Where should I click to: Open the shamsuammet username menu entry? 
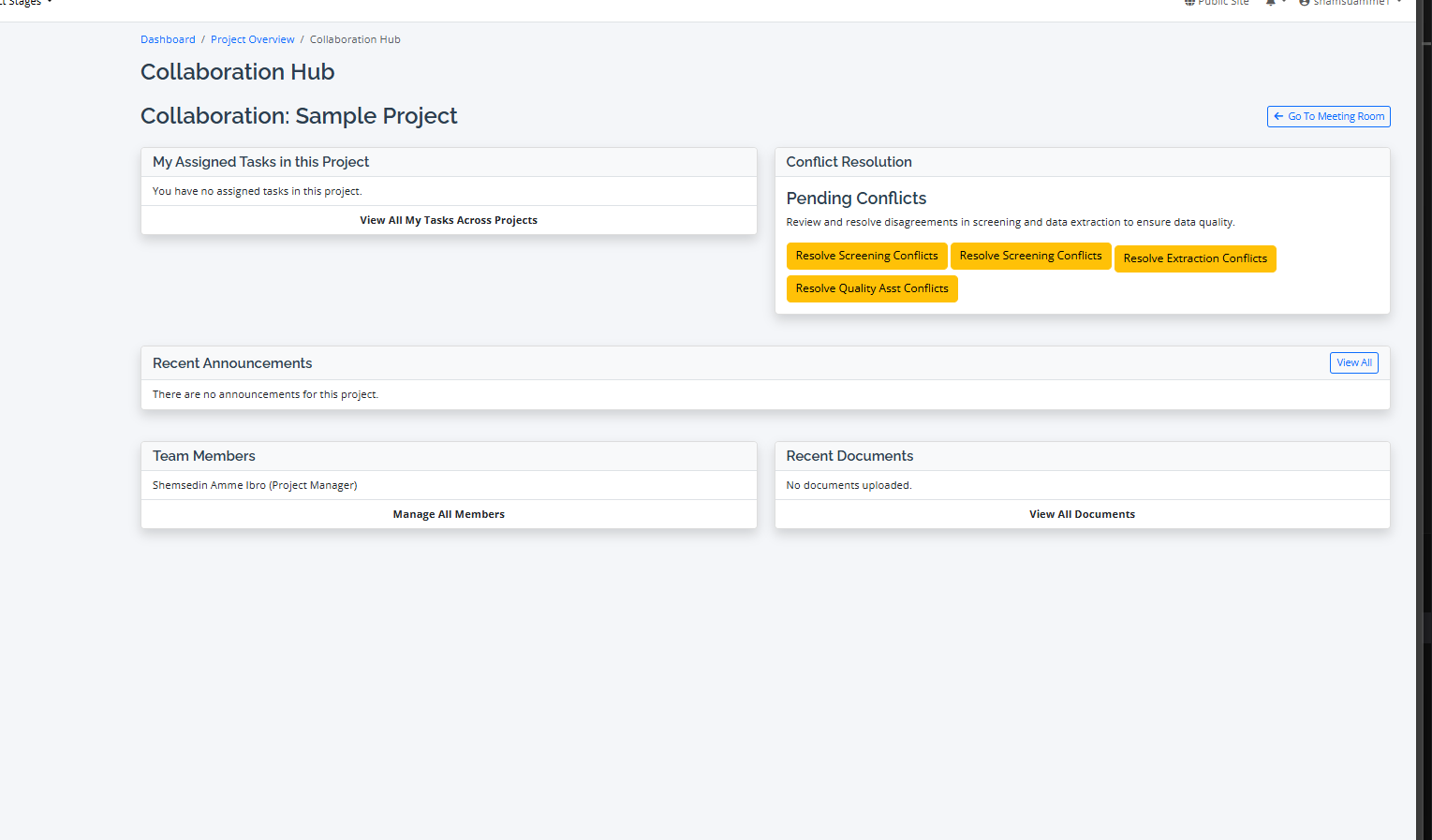pyautogui.click(x=1351, y=3)
